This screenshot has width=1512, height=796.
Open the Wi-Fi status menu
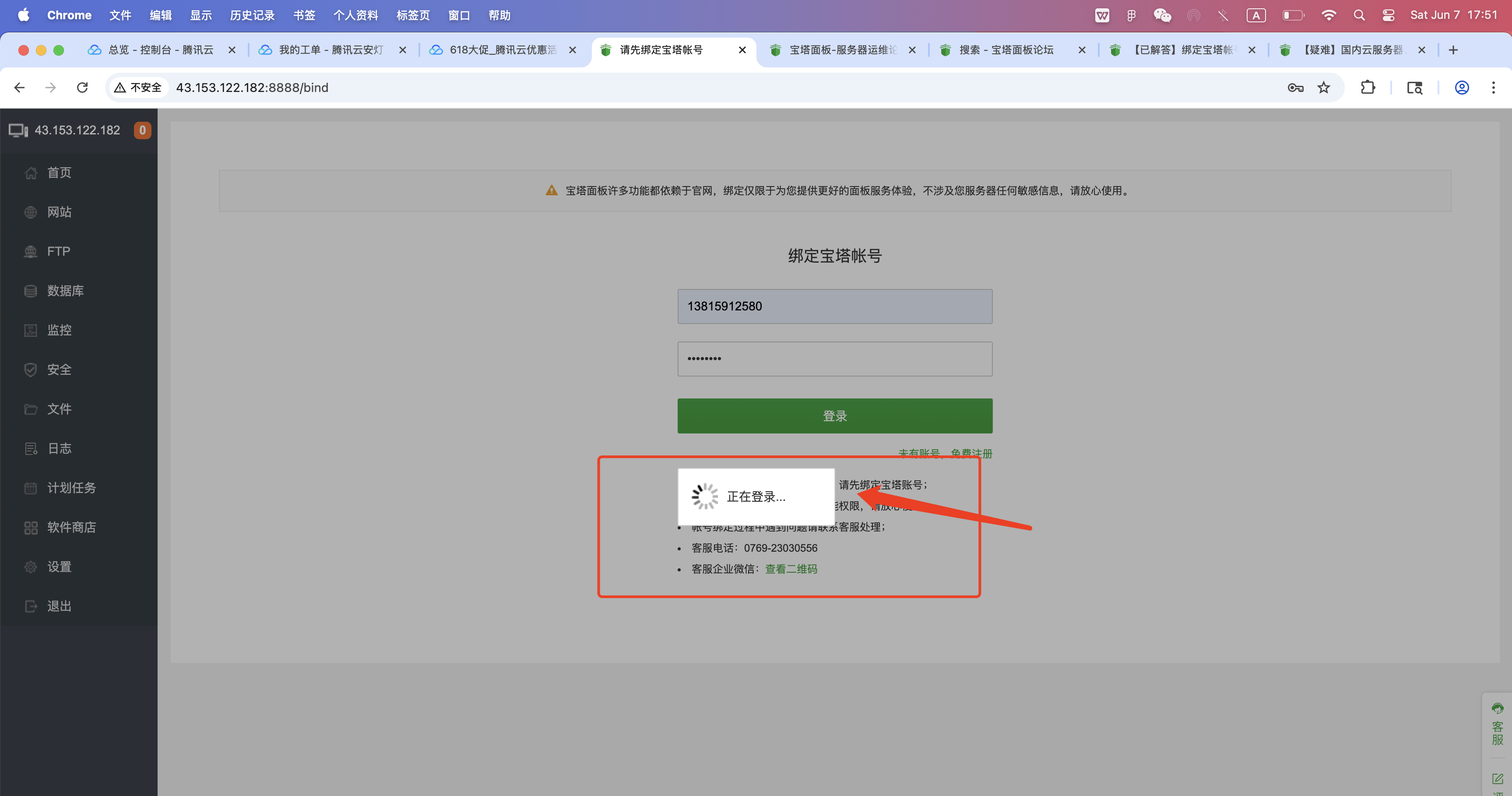pos(1328,15)
